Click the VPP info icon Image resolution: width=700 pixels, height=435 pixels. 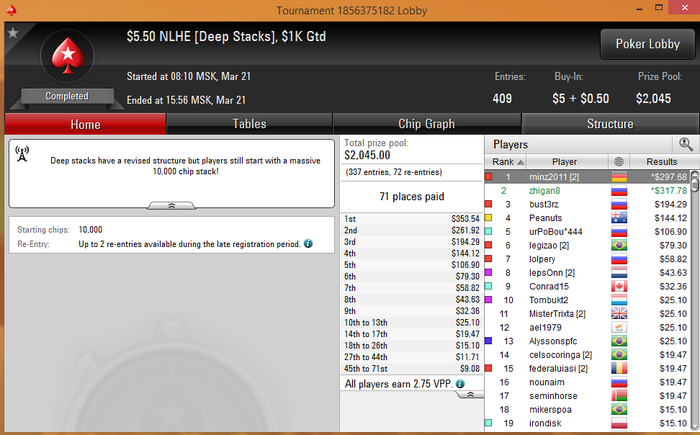[x=460, y=384]
